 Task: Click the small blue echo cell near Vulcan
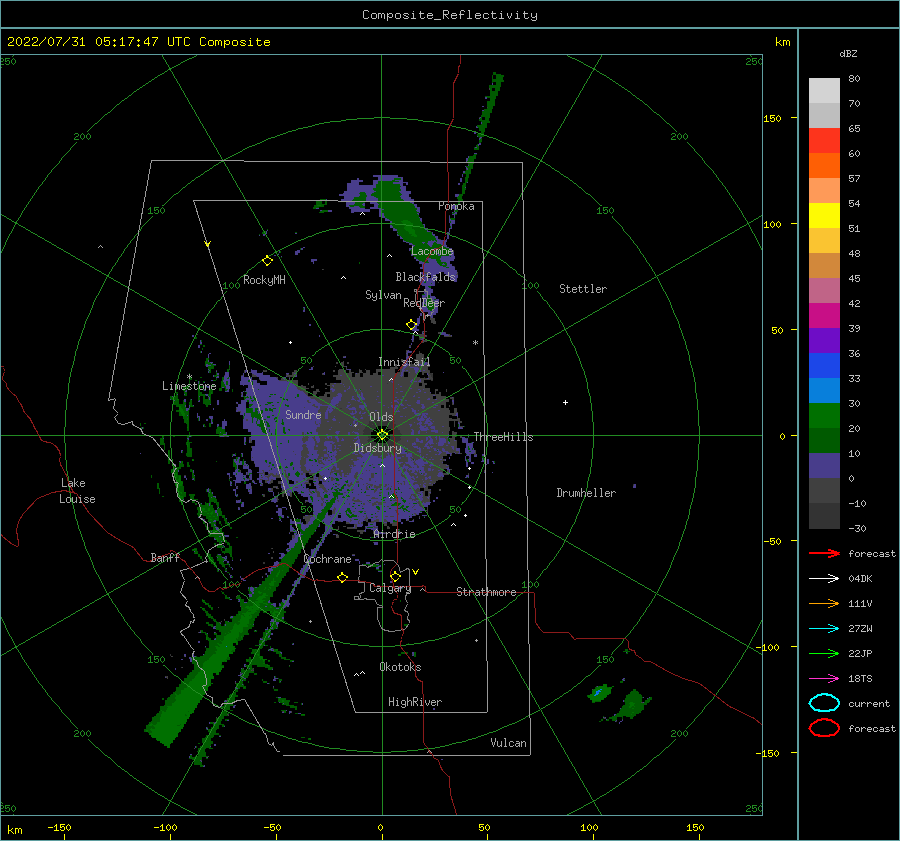point(598,693)
